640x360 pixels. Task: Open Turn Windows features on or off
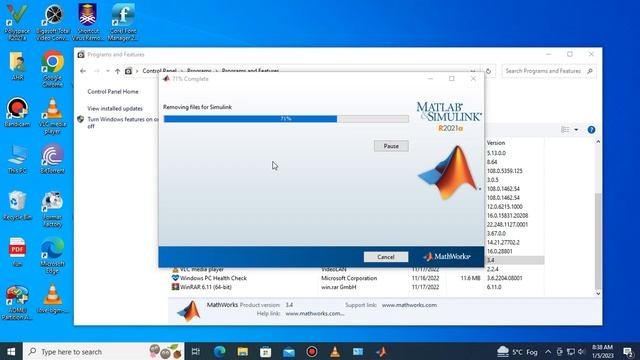[122, 122]
